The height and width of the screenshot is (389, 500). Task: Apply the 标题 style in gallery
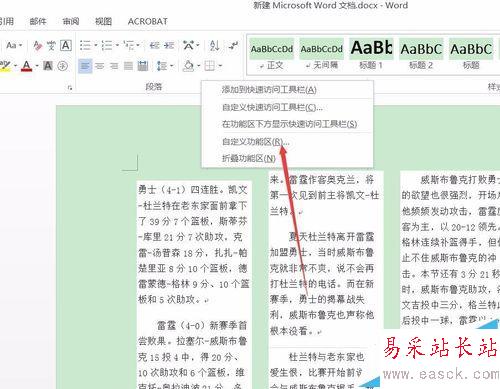[x=471, y=54]
